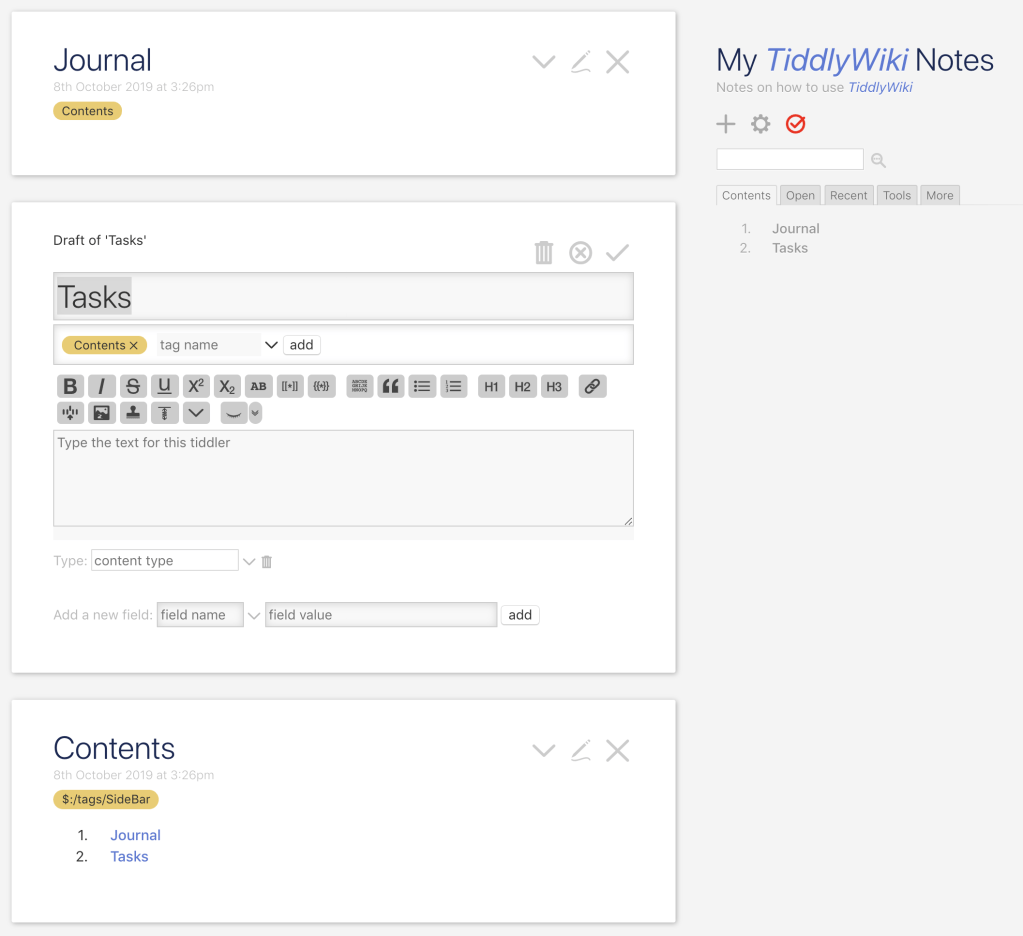The image size is (1023, 936).
Task: Click the superscript button
Action: [196, 387]
